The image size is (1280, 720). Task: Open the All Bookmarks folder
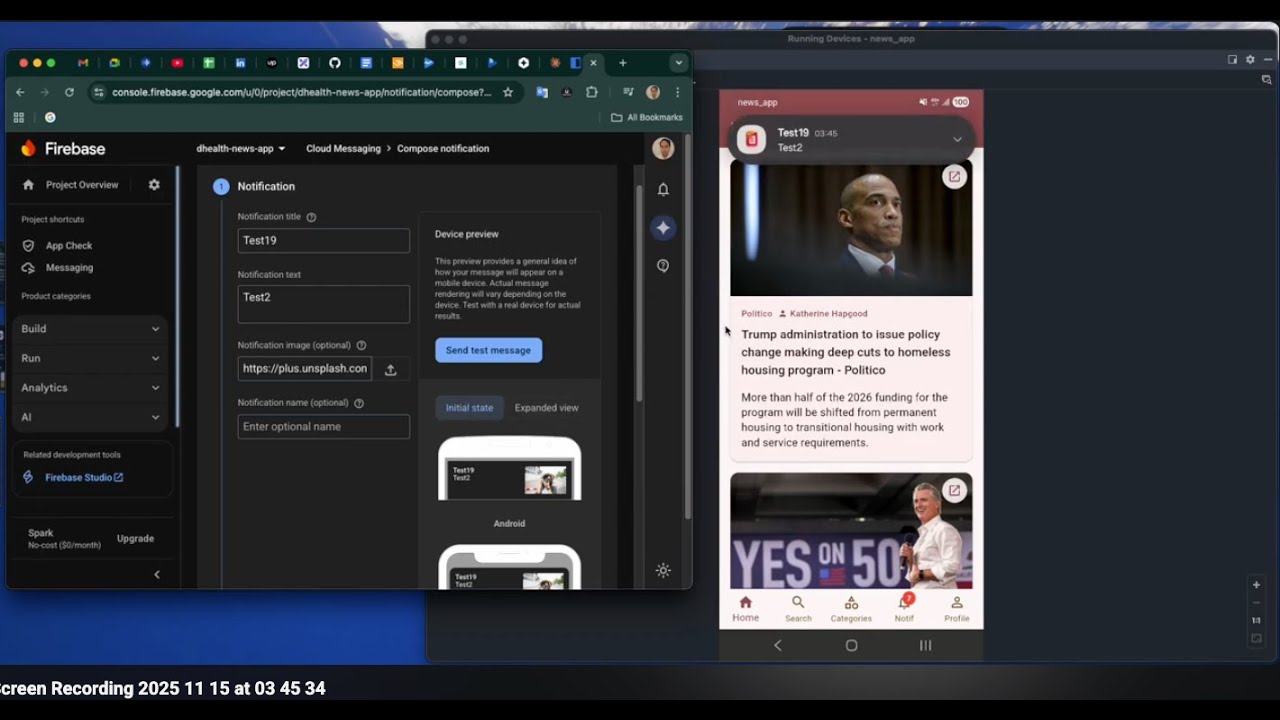(x=647, y=117)
